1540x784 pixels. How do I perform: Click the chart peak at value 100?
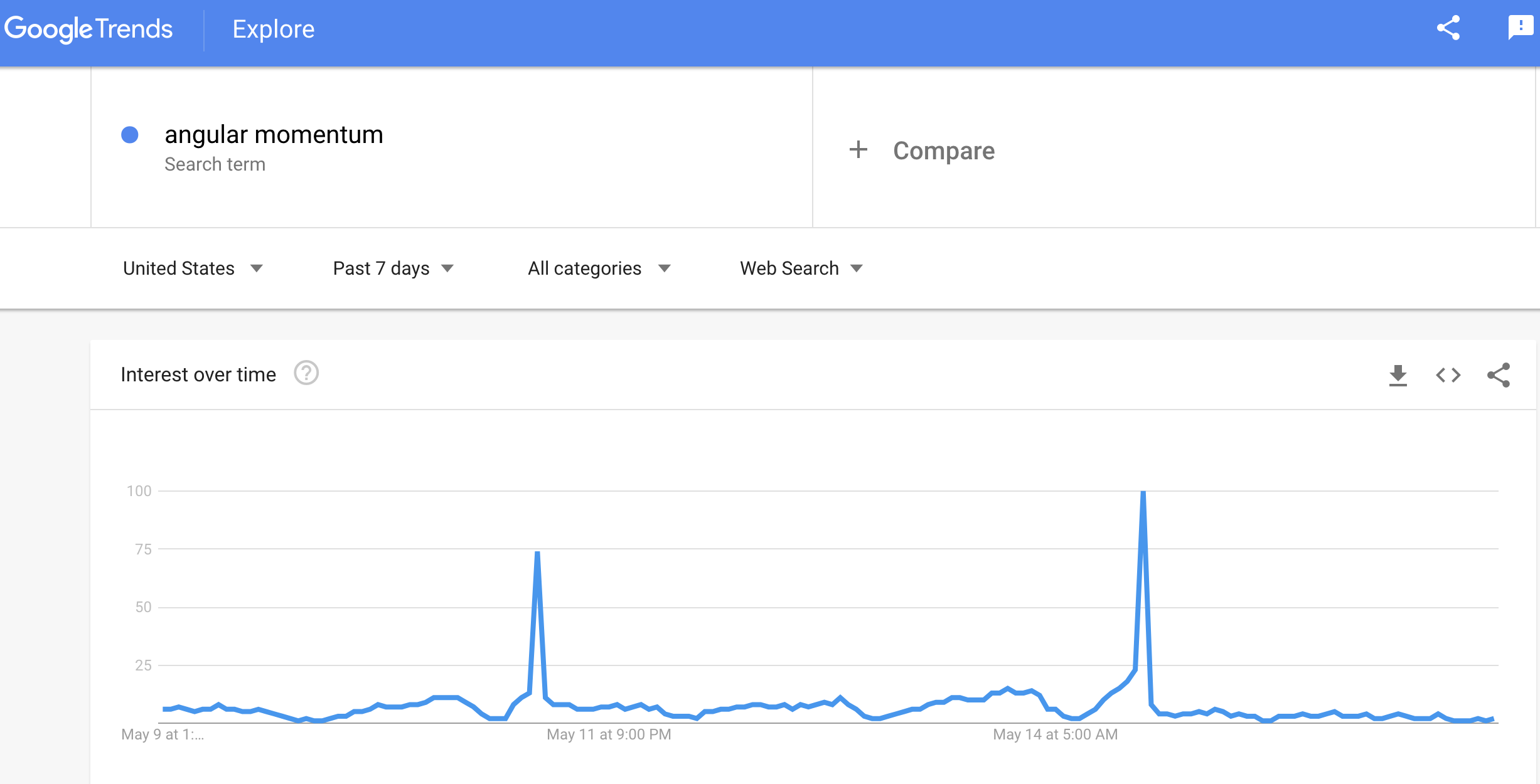coord(1143,493)
